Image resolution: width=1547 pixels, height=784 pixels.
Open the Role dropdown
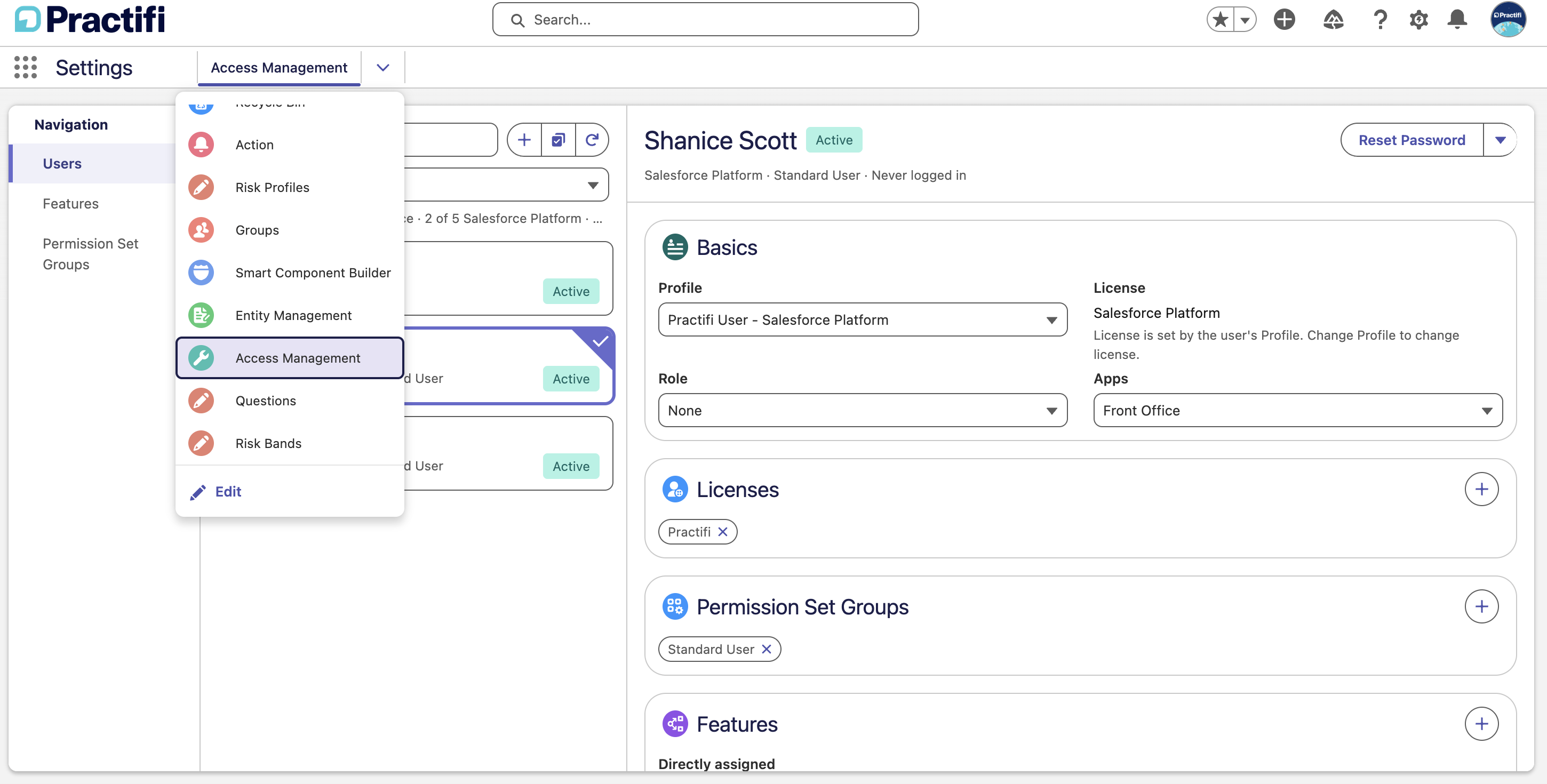coord(863,410)
